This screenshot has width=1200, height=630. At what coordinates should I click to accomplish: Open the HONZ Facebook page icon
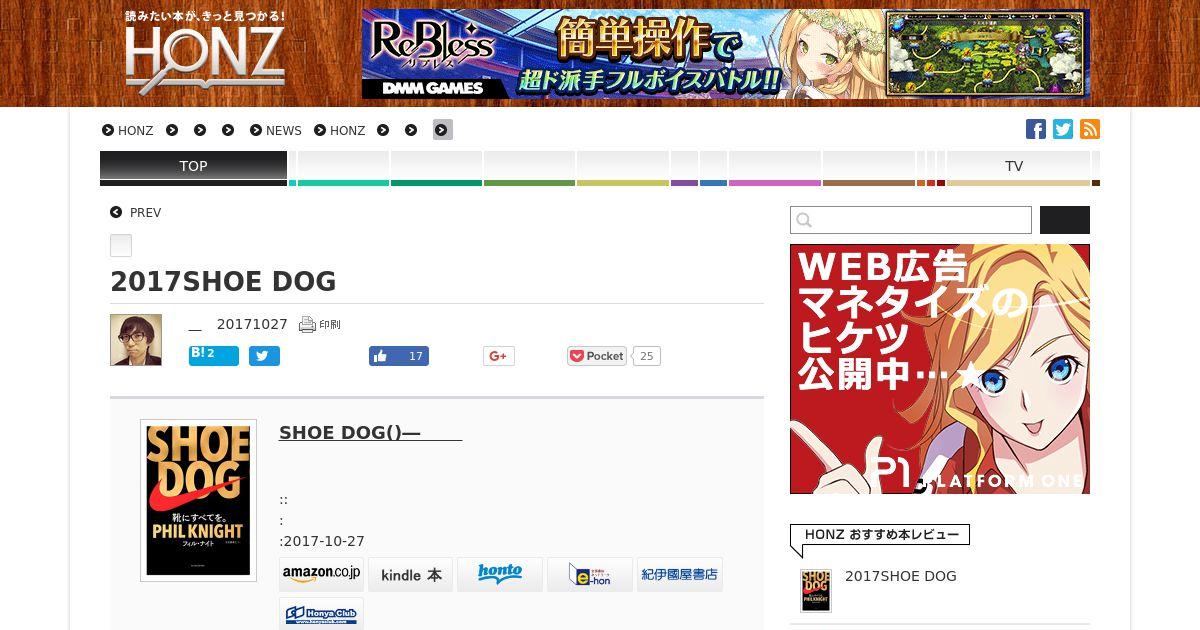pyautogui.click(x=1036, y=129)
